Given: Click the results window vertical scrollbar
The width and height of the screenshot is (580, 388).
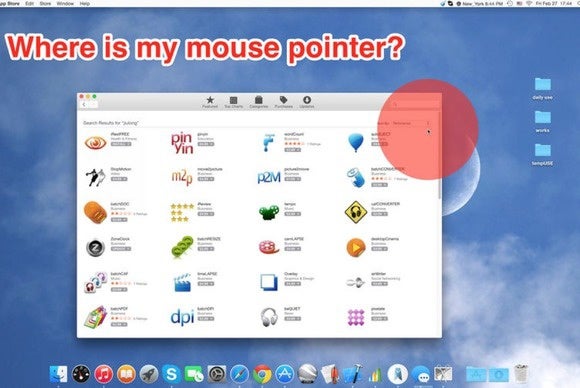Looking at the screenshot, I should [439, 155].
